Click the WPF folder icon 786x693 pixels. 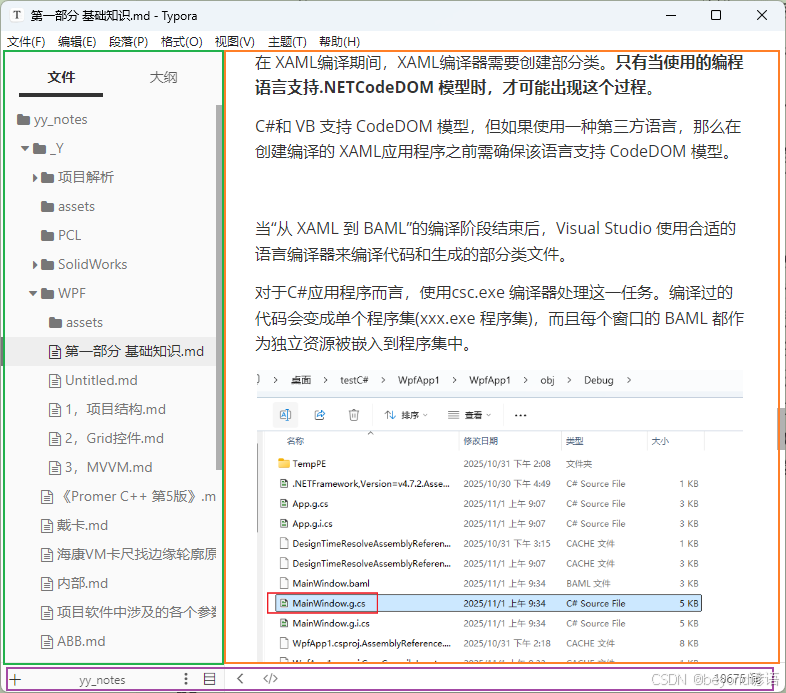[x=48, y=293]
